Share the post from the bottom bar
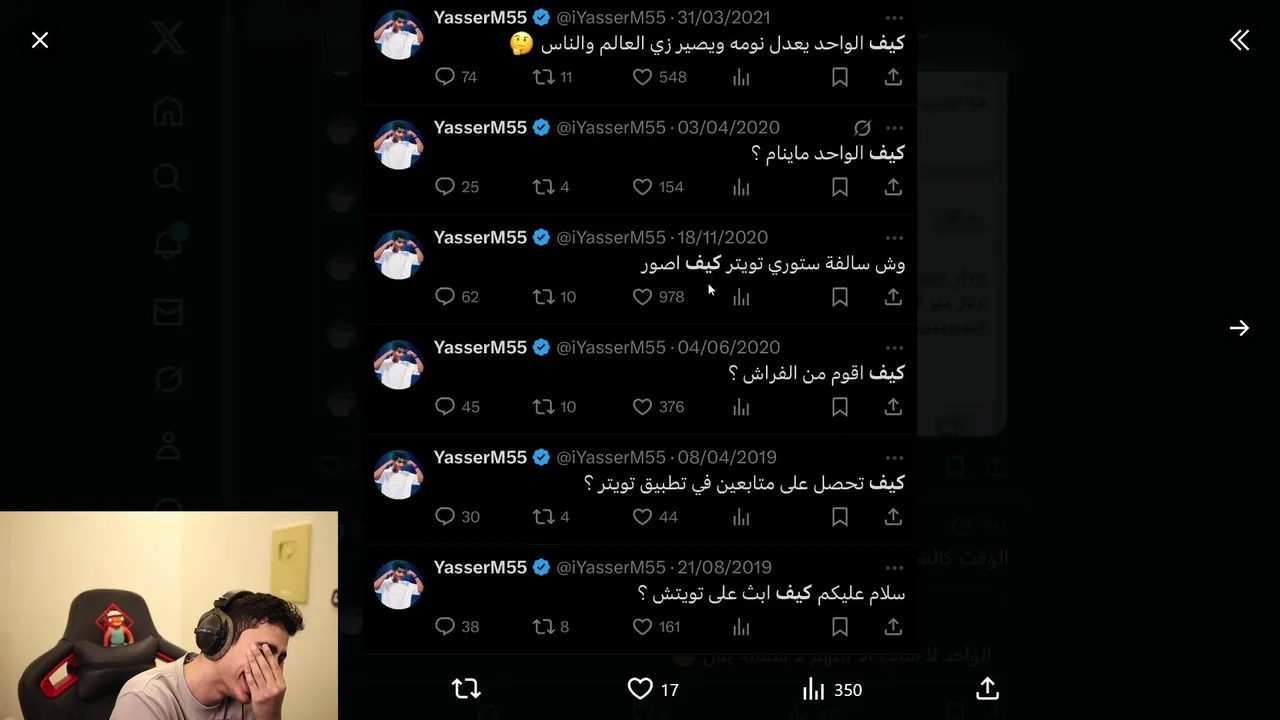1280x720 pixels. pyautogui.click(x=987, y=689)
